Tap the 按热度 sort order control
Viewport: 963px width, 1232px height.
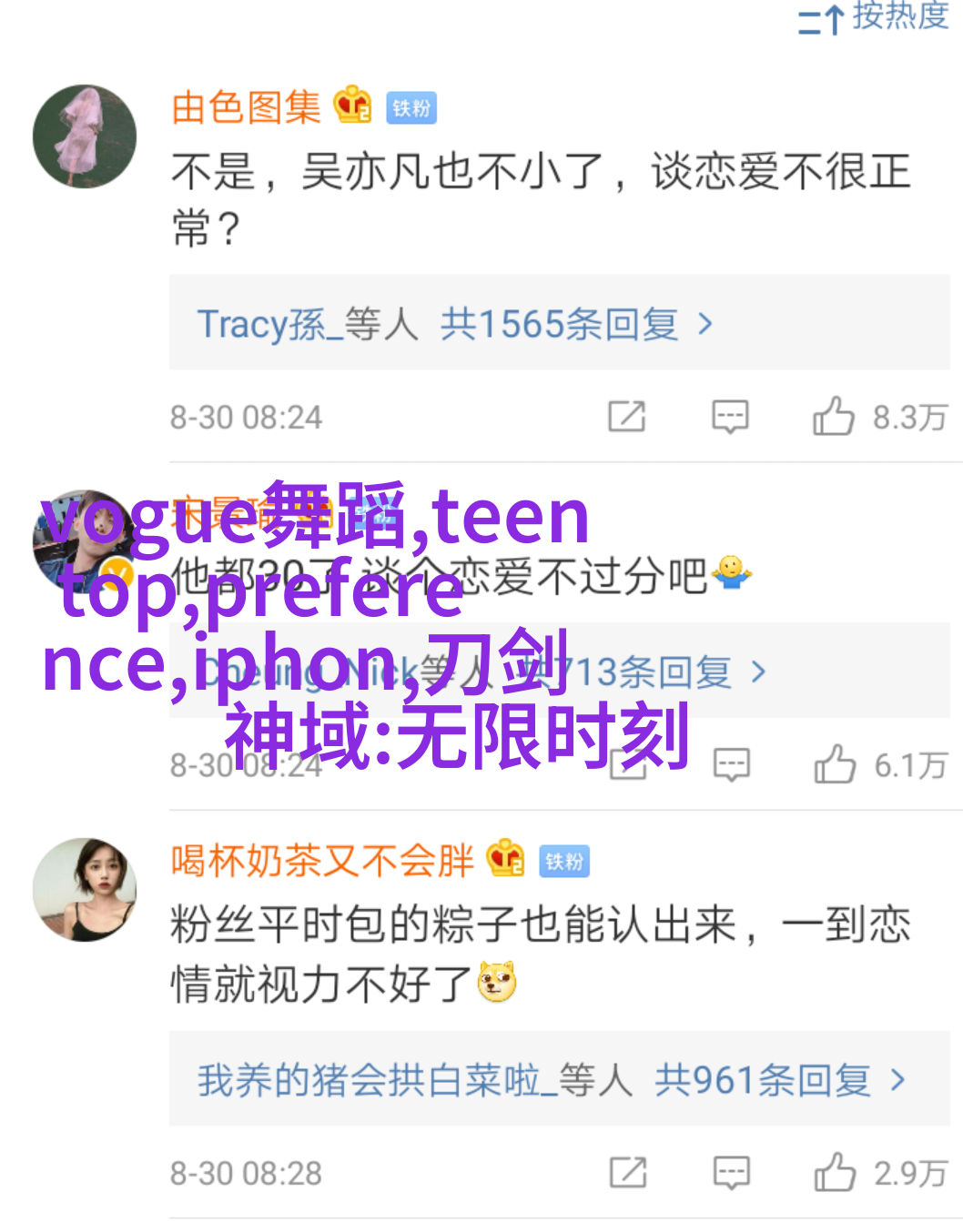pos(874,16)
